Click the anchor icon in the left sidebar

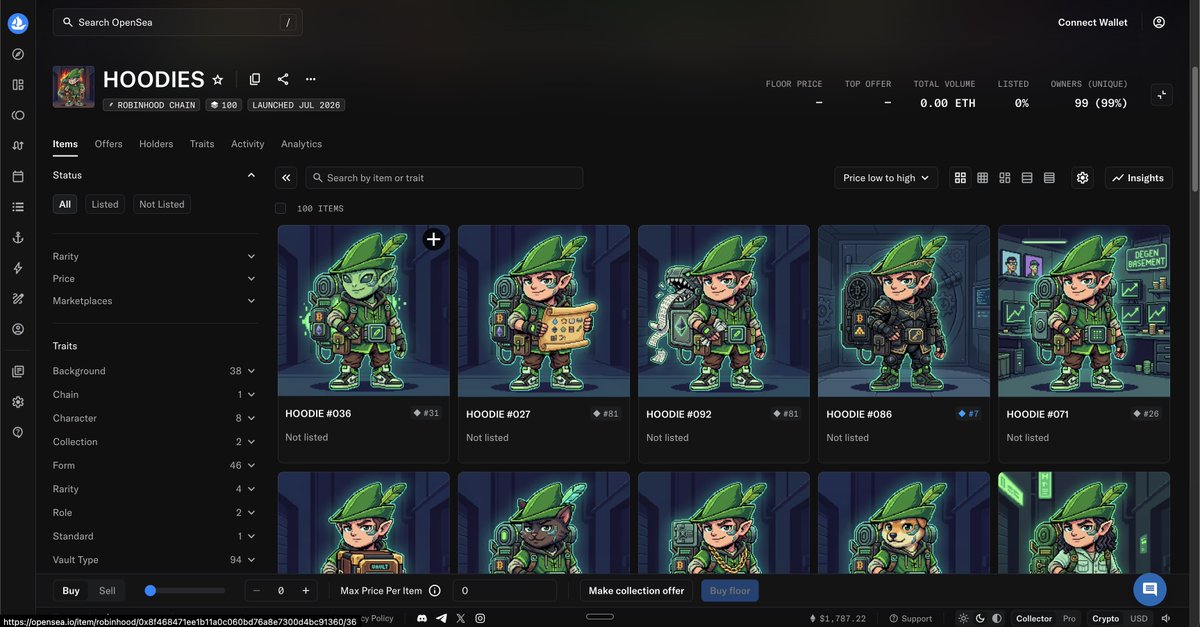click(18, 238)
